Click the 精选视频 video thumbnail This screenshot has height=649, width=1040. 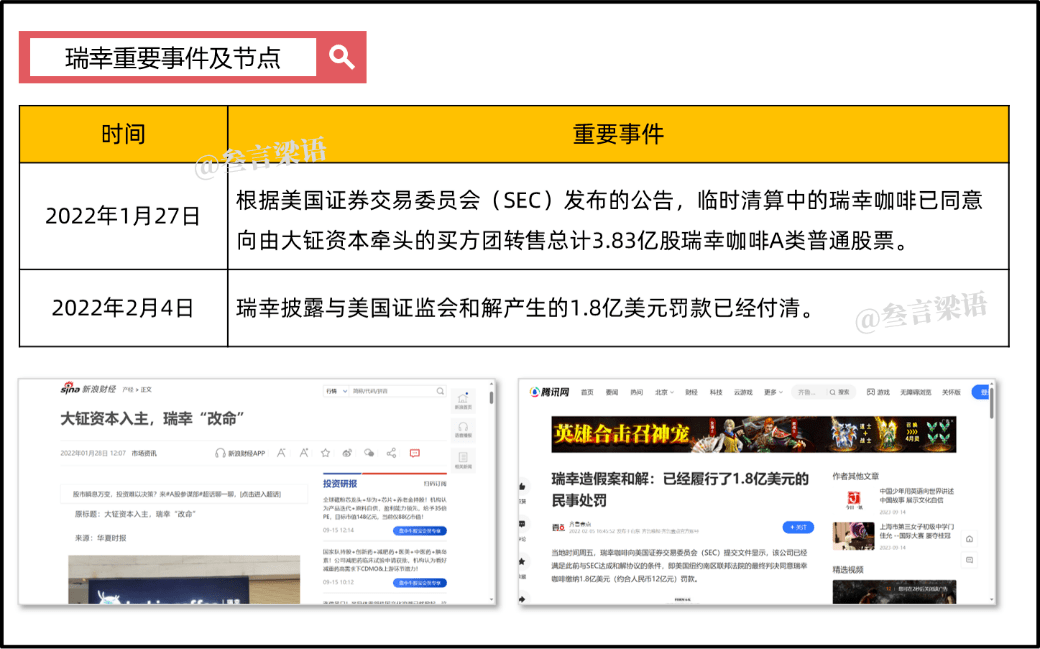tap(894, 592)
